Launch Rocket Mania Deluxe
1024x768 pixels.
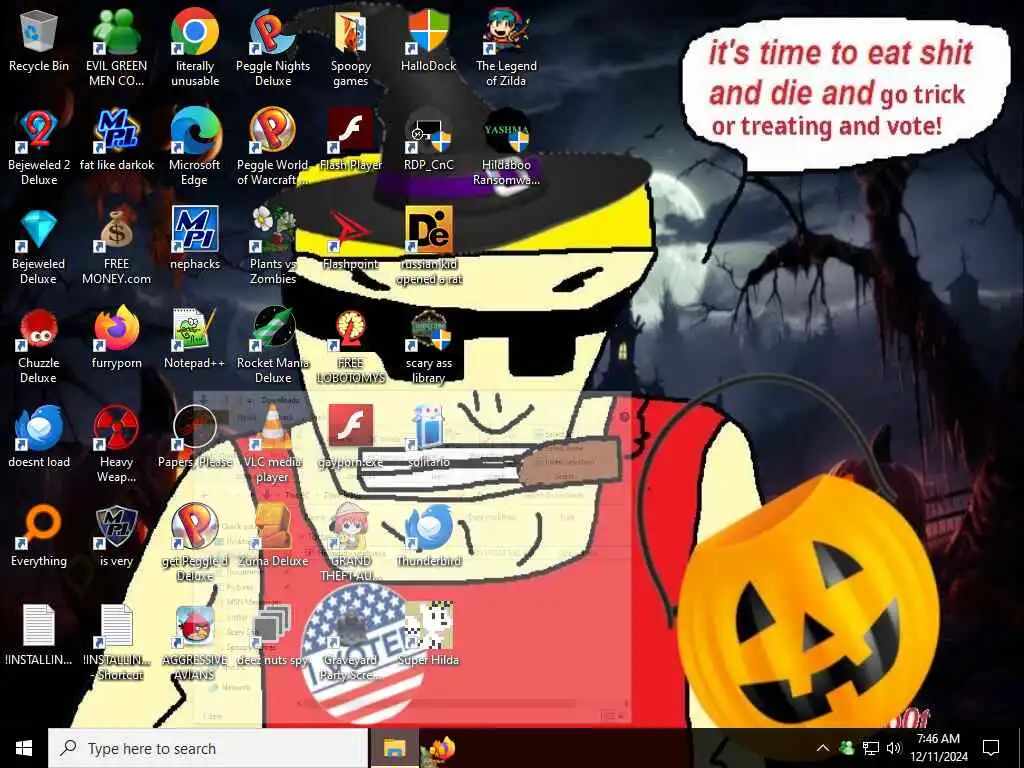pos(273,346)
